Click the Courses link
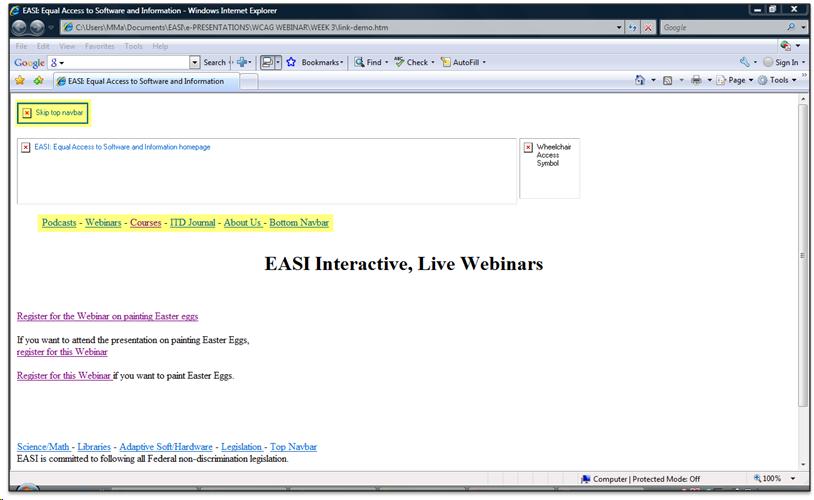Image resolution: width=814 pixels, height=500 pixels. [145, 223]
